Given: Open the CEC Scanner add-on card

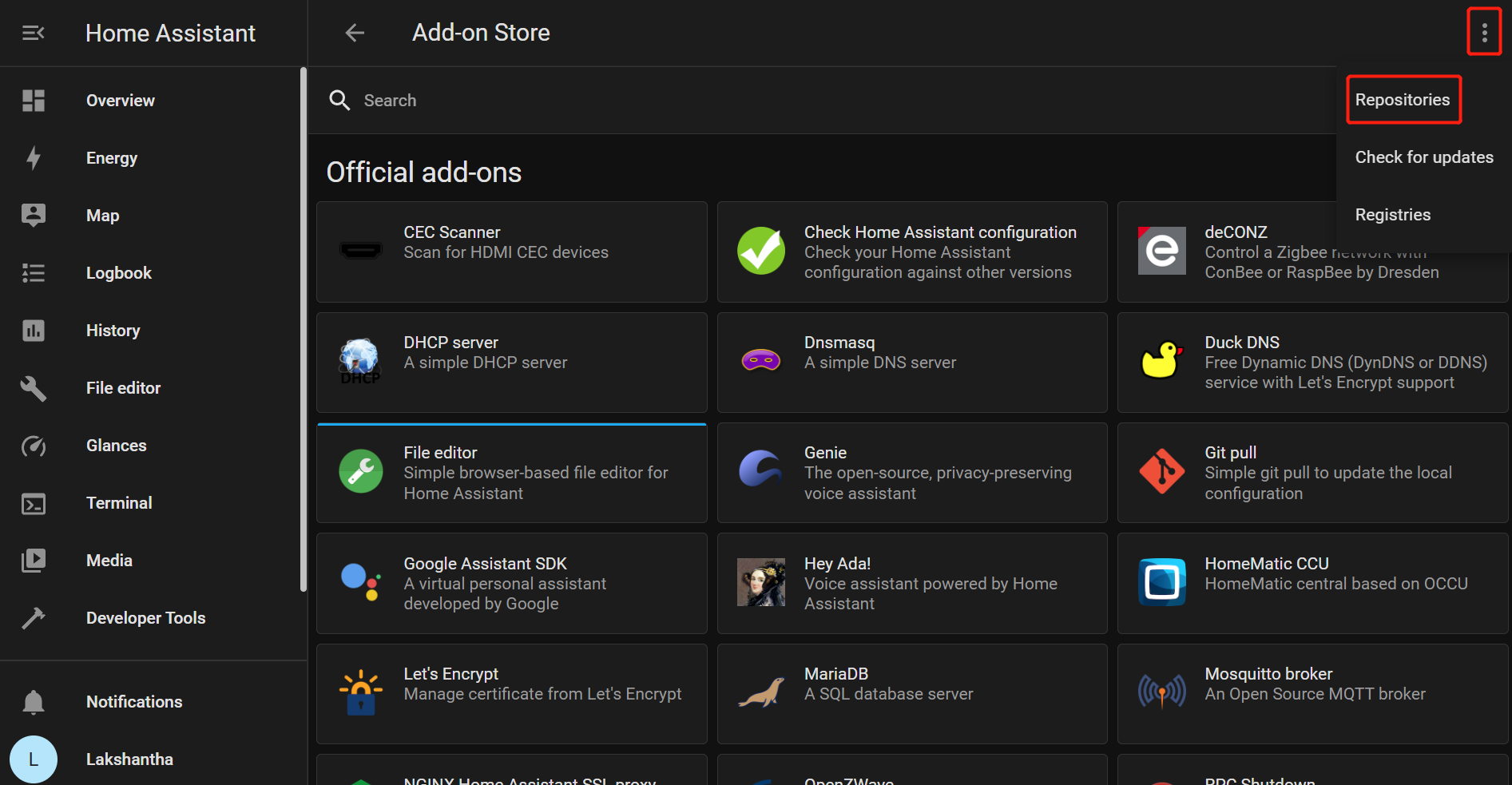Looking at the screenshot, I should (512, 252).
